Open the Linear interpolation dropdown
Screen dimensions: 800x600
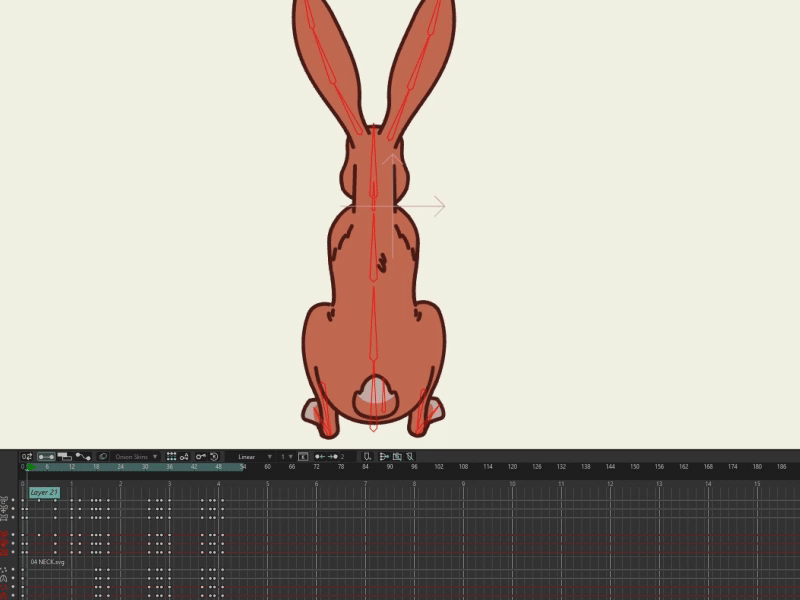tap(250, 457)
